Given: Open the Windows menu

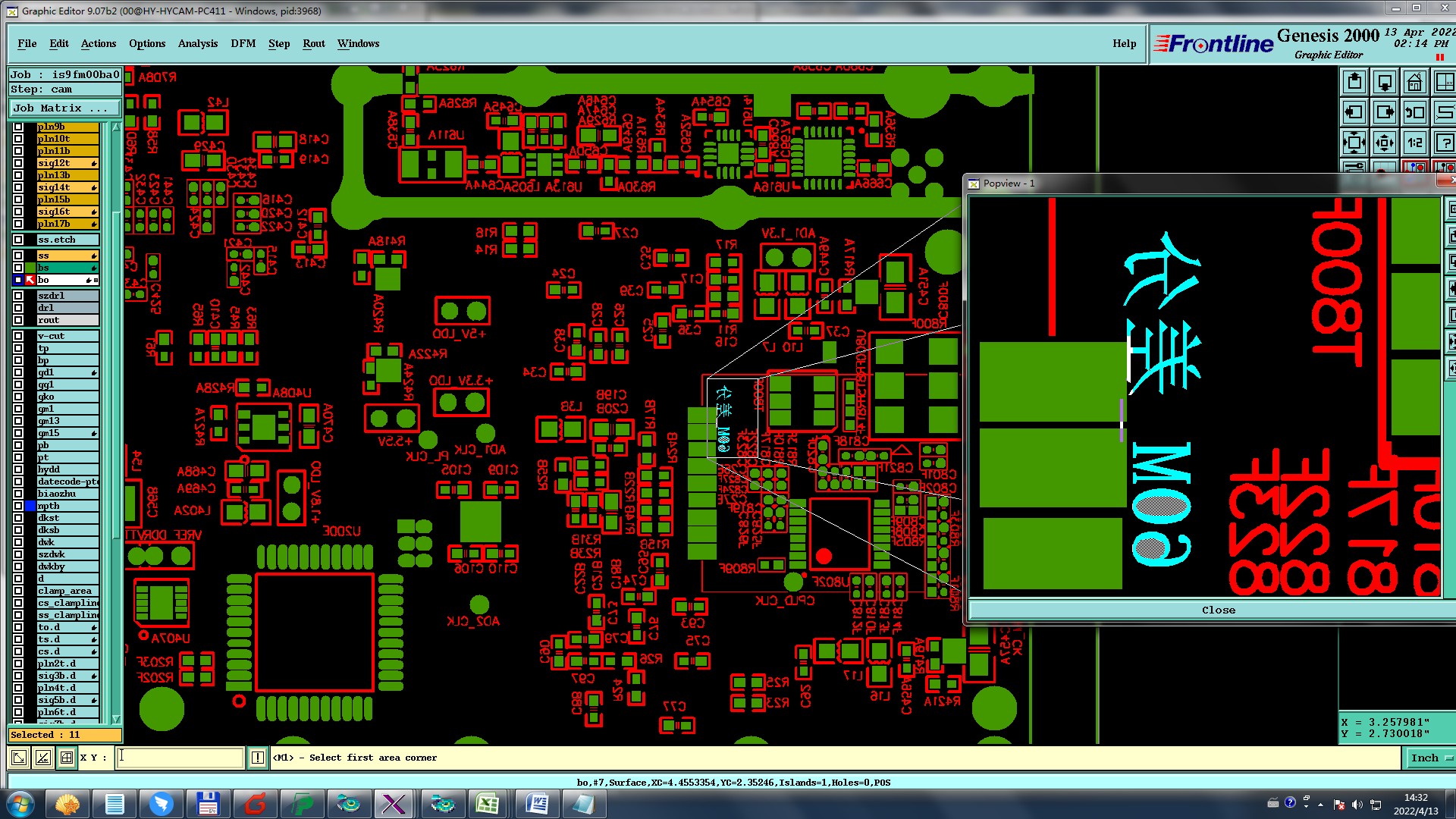Looking at the screenshot, I should tap(358, 43).
